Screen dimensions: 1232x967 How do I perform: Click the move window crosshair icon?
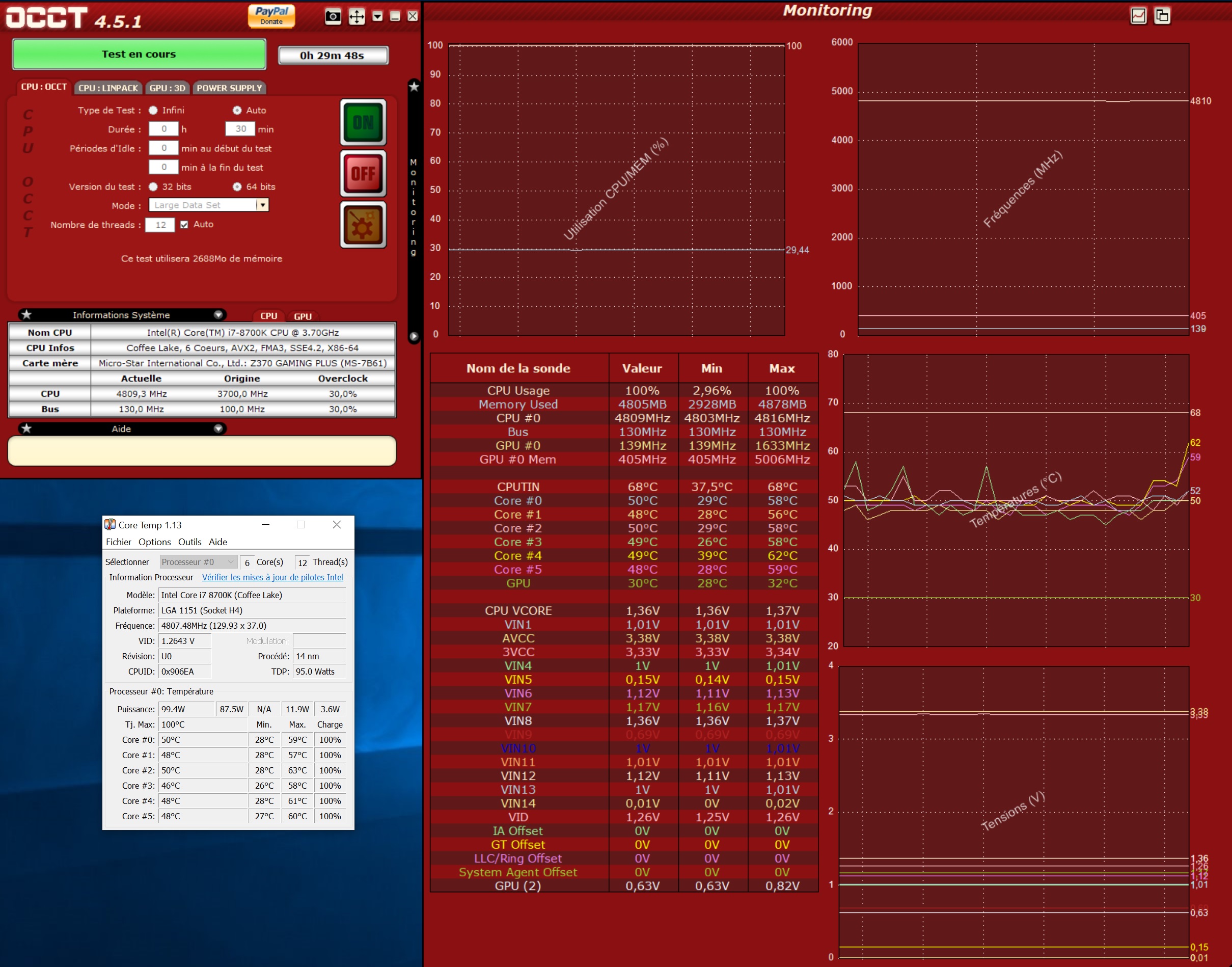357,16
